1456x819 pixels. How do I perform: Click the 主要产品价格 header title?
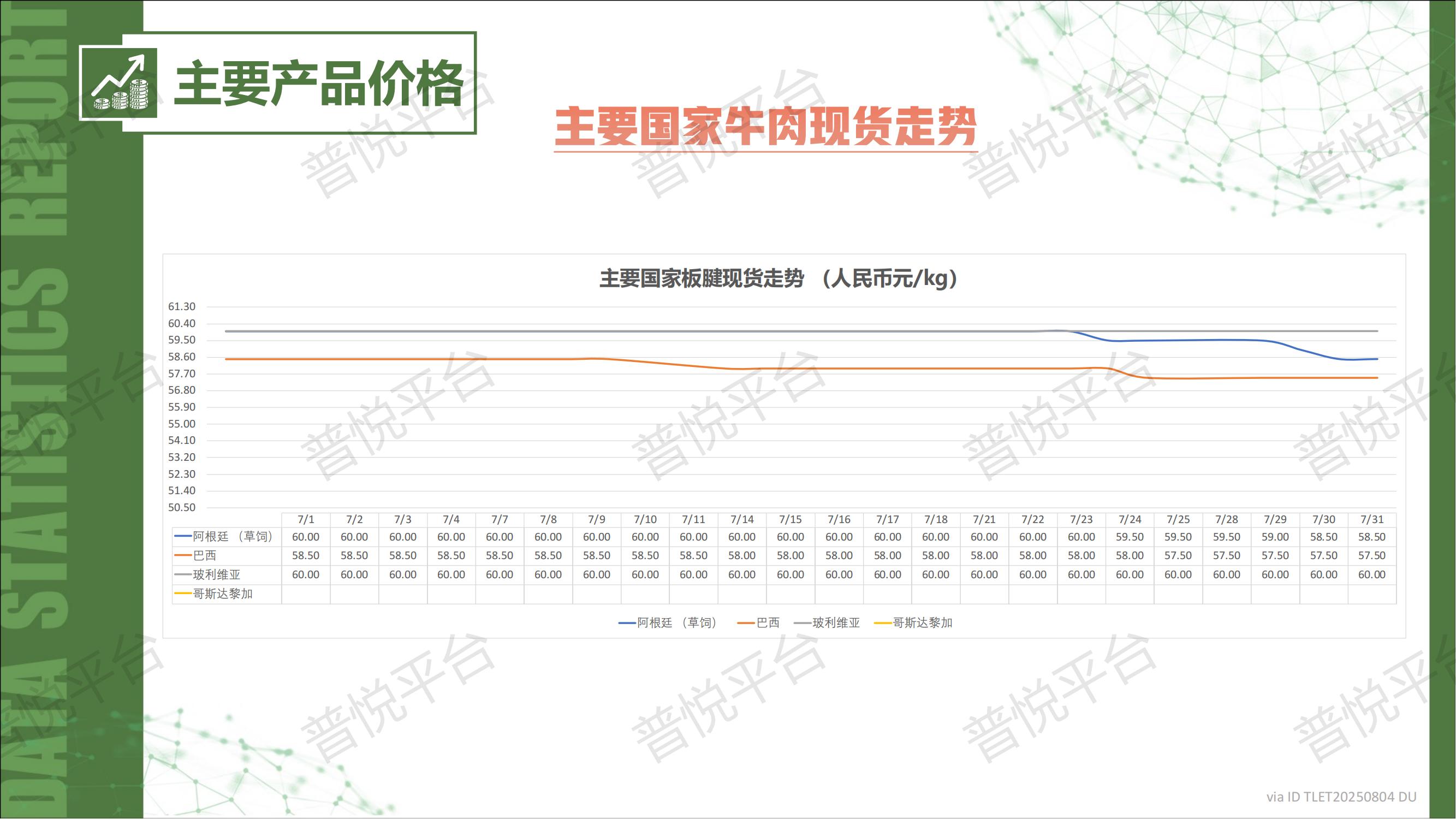319,84
